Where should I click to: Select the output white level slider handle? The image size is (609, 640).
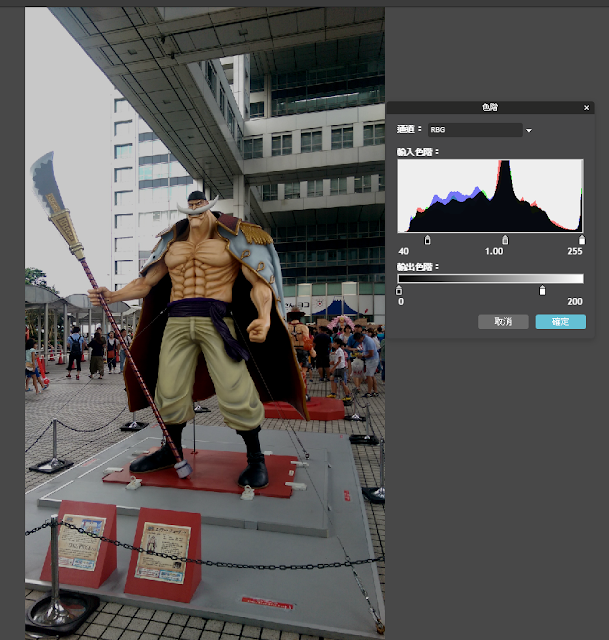(542, 290)
